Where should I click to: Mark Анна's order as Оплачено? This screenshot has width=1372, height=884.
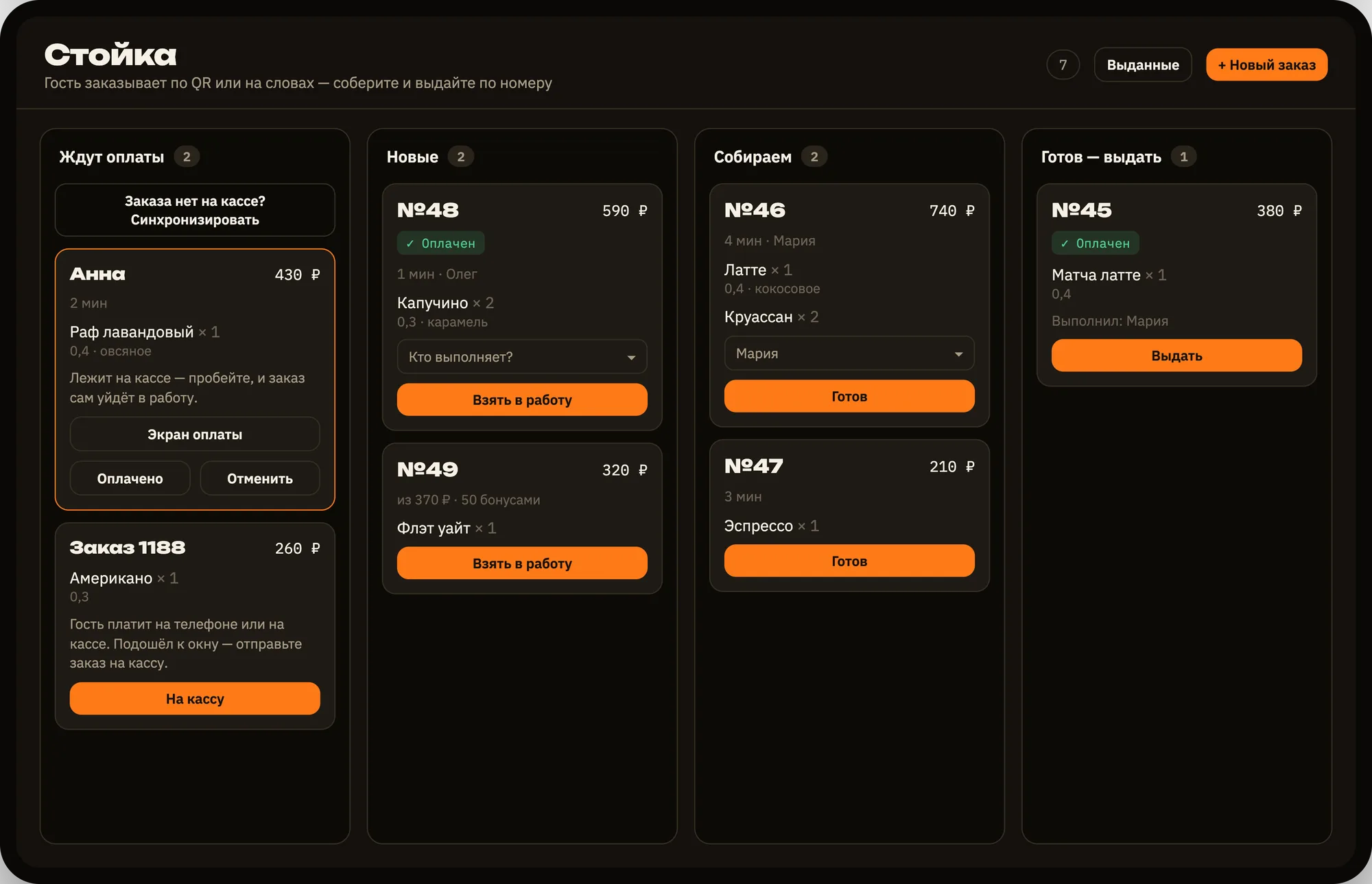[130, 478]
